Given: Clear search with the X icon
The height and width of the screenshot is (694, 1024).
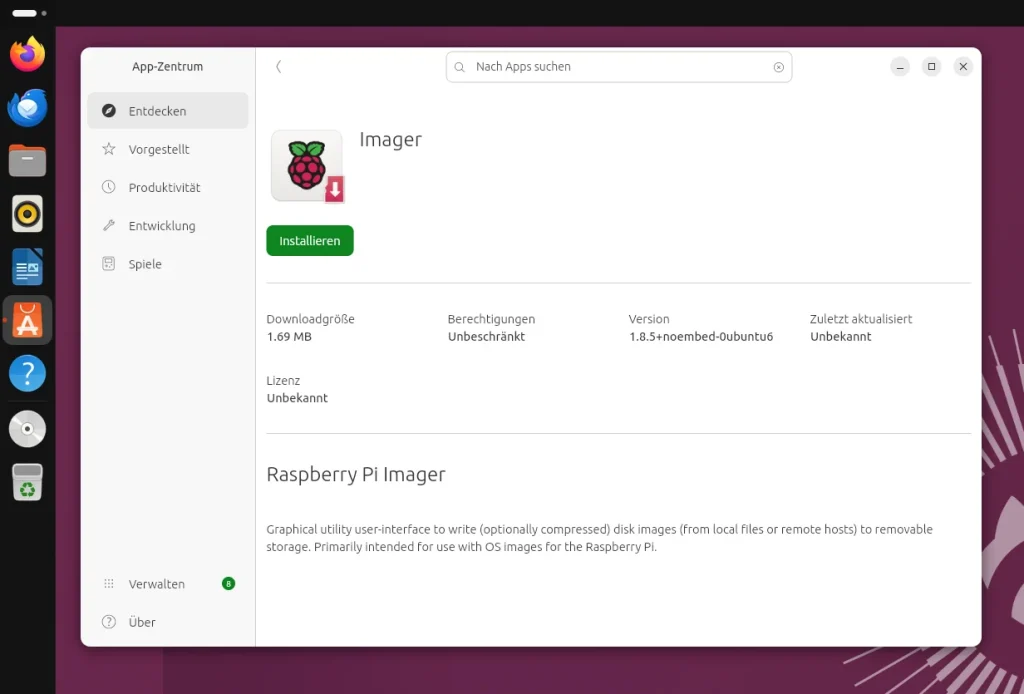Looking at the screenshot, I should point(778,67).
